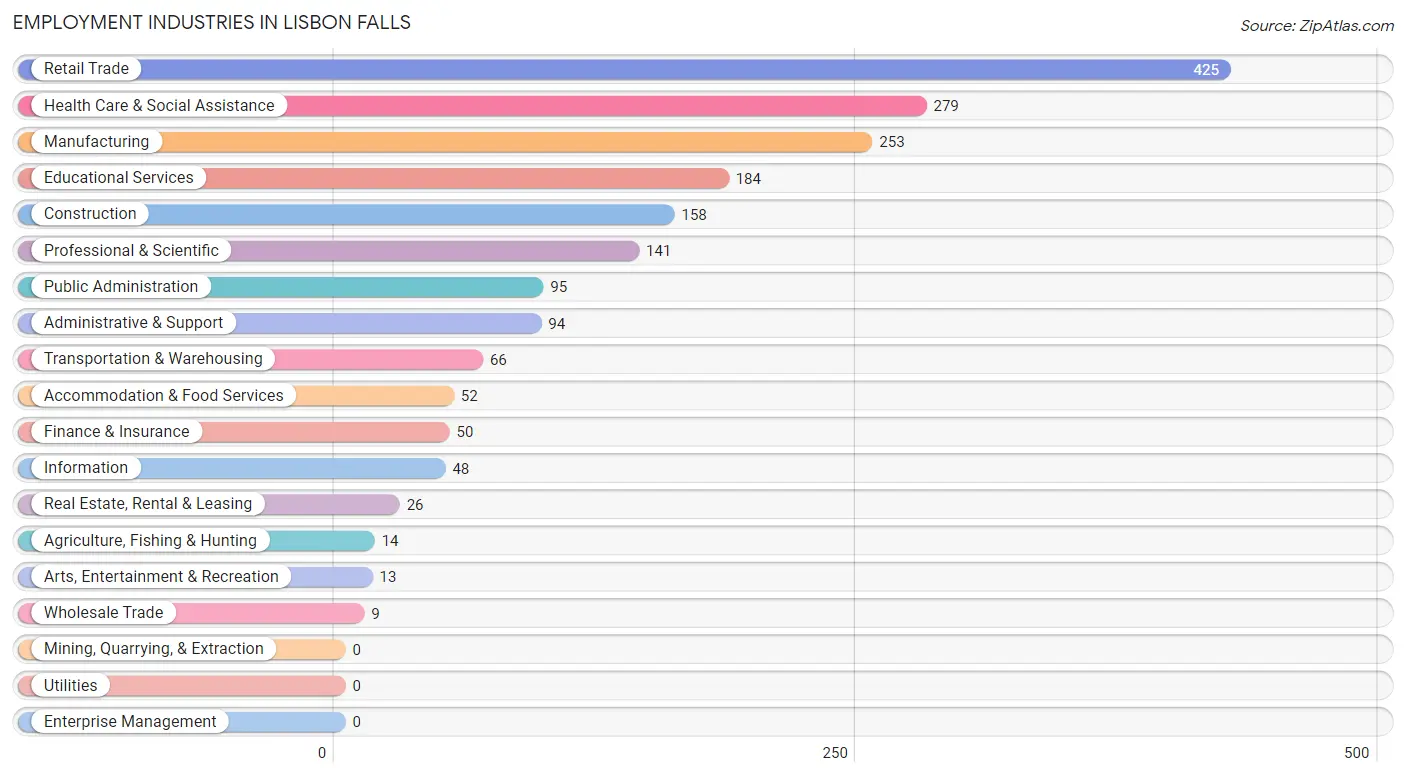Select the Enterprise Management label
Image resolution: width=1406 pixels, height=777 pixels.
click(x=130, y=721)
